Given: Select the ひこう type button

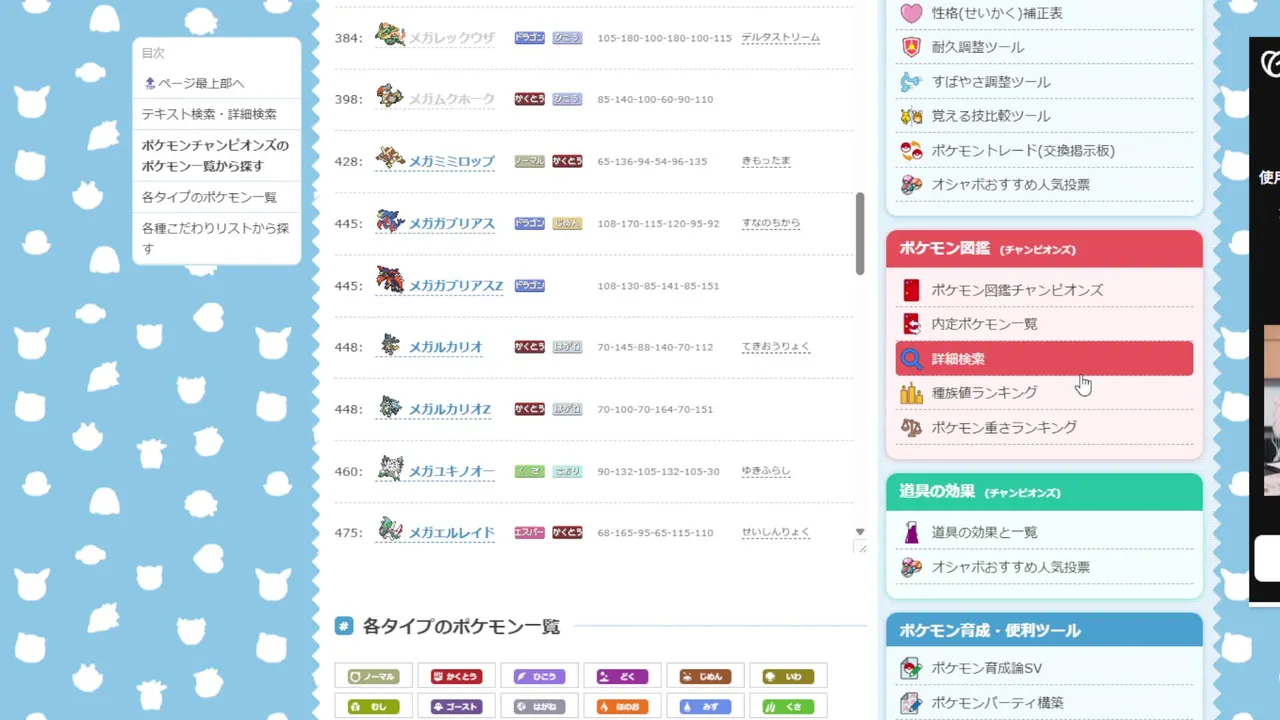Looking at the screenshot, I should click(539, 677).
